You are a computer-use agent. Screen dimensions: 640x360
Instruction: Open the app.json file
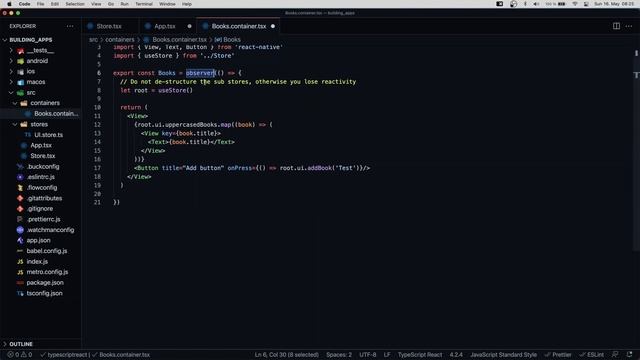click(38, 240)
